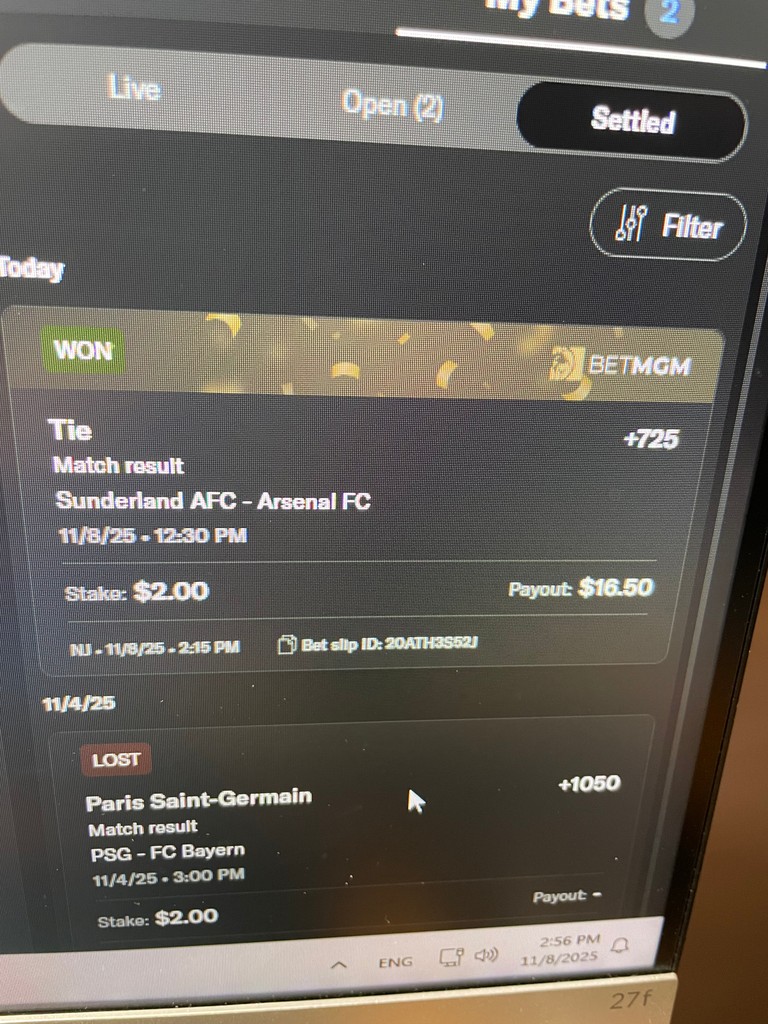Viewport: 768px width, 1024px height.
Task: Open the notifications bell icon
Action: pyautogui.click(x=621, y=944)
